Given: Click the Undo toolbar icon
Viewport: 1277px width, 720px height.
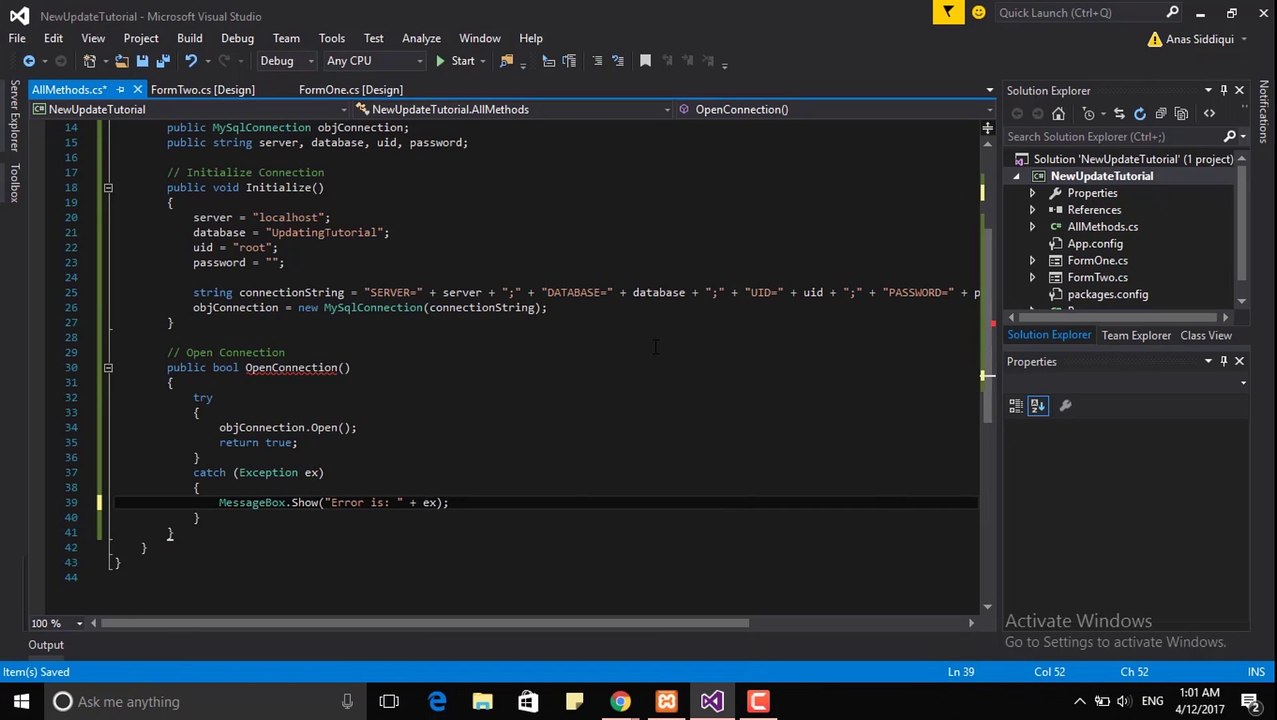Looking at the screenshot, I should coord(191,62).
